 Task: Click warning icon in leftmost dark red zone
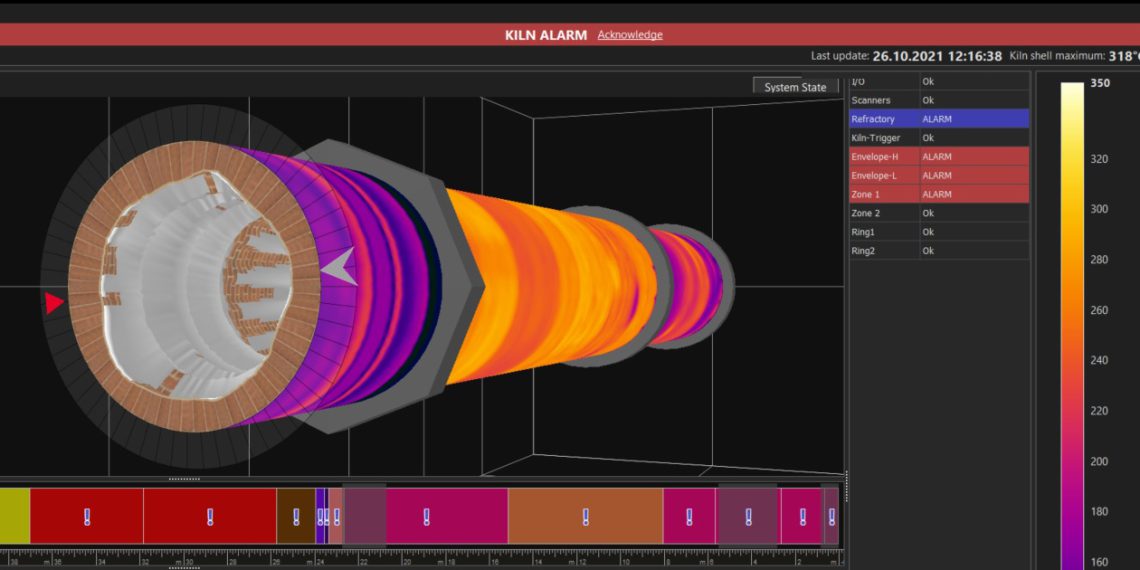tap(87, 517)
